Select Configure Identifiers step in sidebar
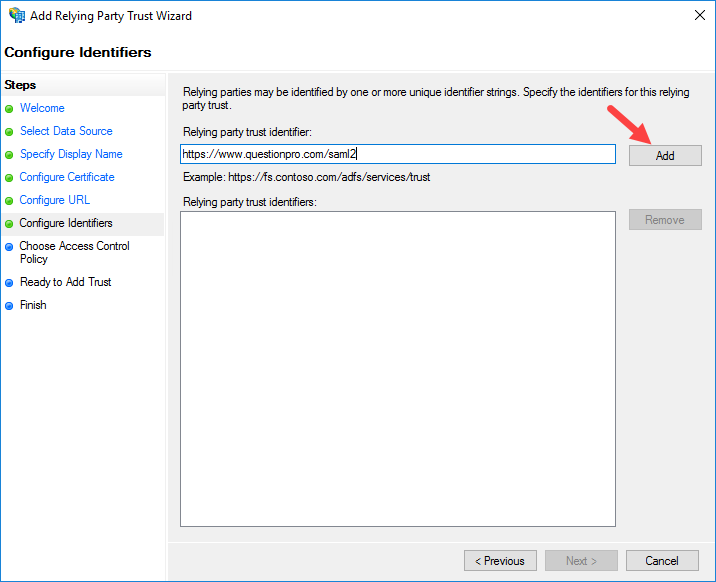This screenshot has width=716, height=582. coord(66,223)
